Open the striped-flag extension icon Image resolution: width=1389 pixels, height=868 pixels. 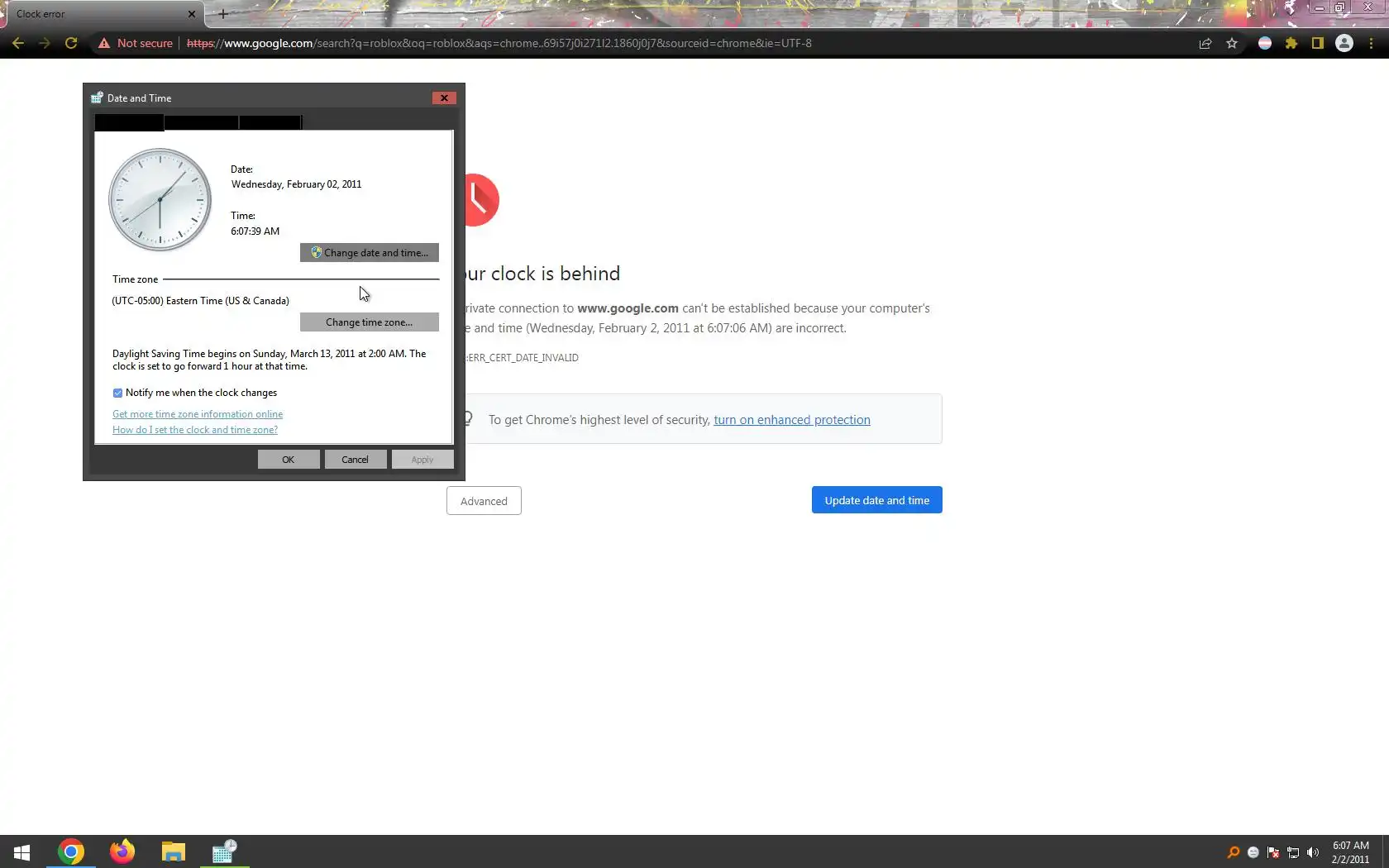click(x=1265, y=43)
